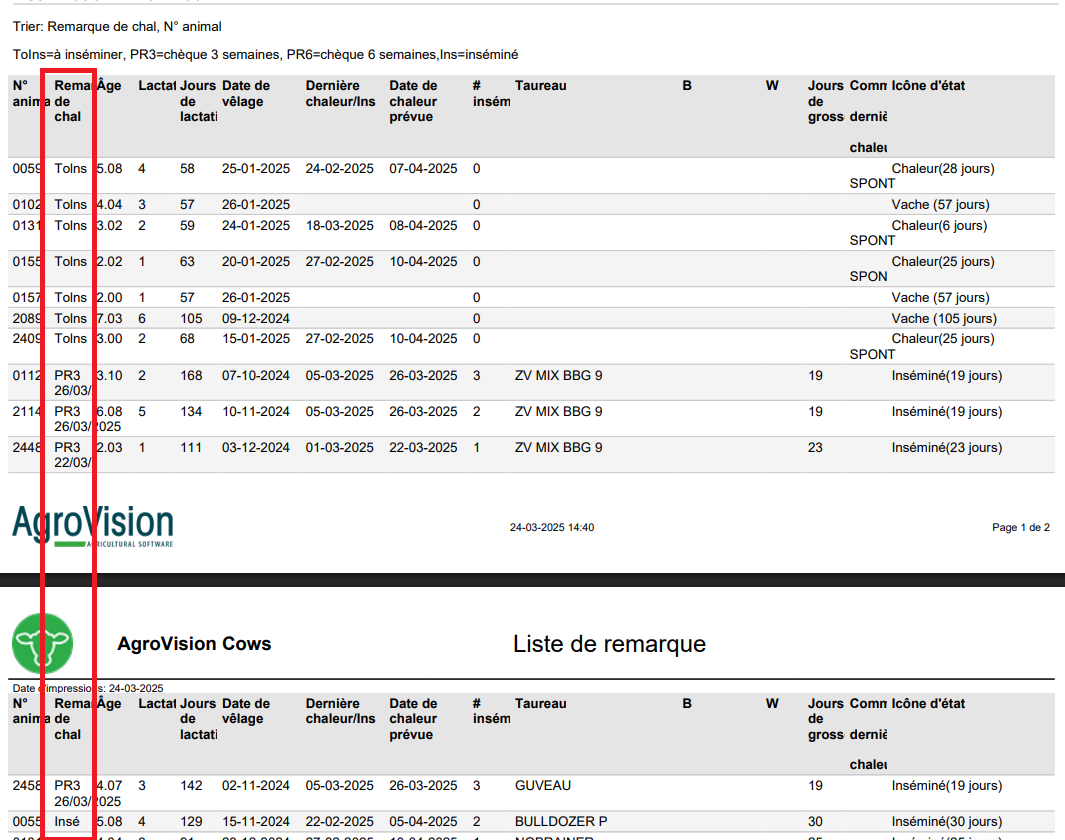Click status 'Inséminé(30 jours)'

click(x=947, y=822)
